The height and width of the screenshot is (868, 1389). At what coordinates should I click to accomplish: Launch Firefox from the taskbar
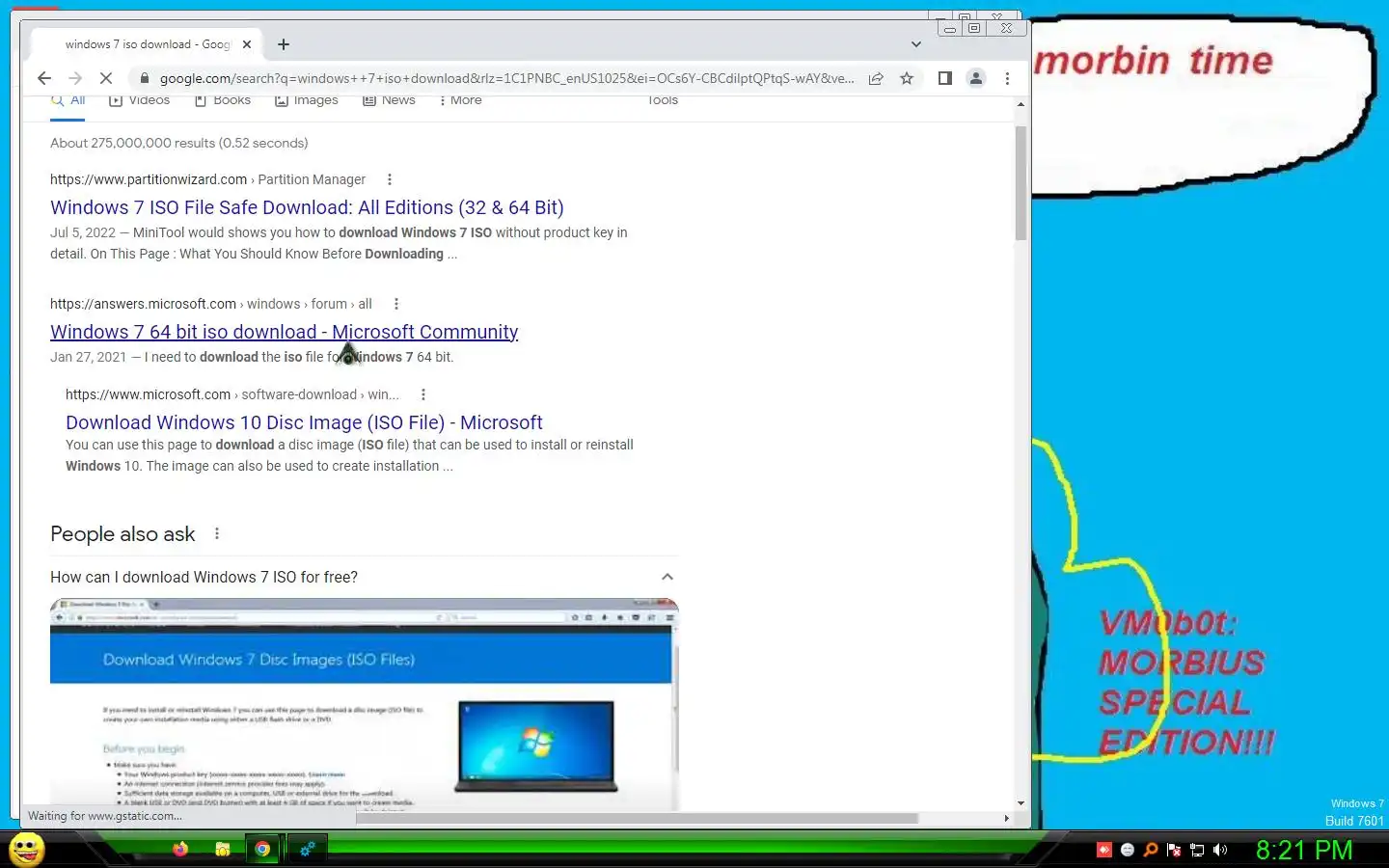click(180, 850)
